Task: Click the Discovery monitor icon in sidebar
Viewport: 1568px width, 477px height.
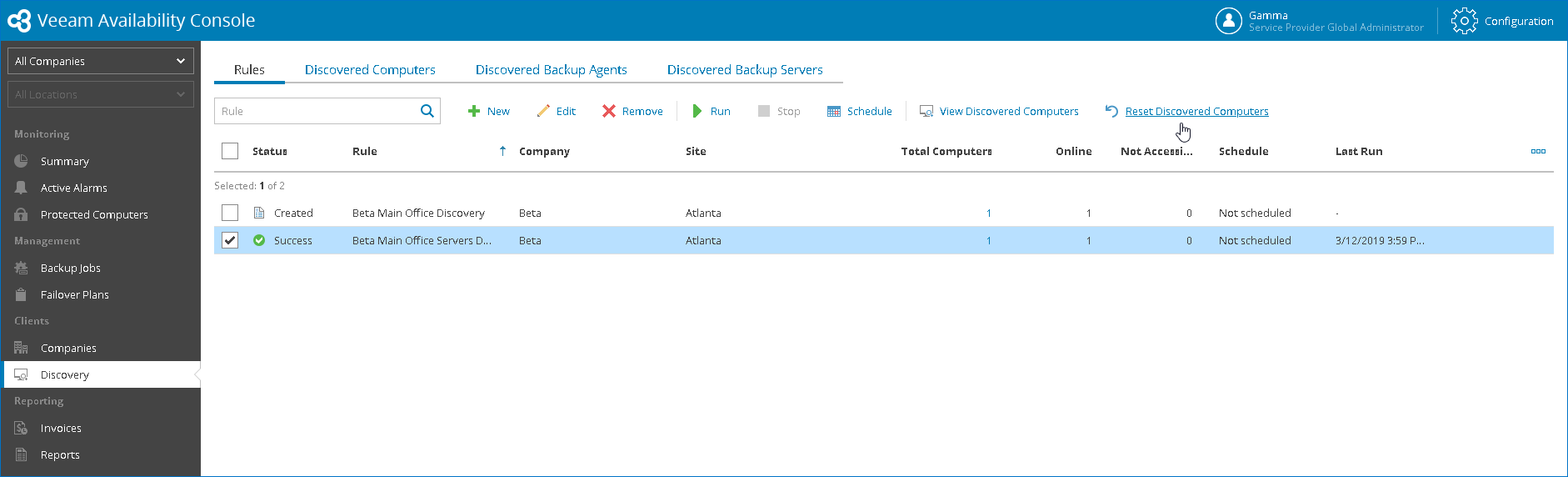Action: tap(21, 374)
